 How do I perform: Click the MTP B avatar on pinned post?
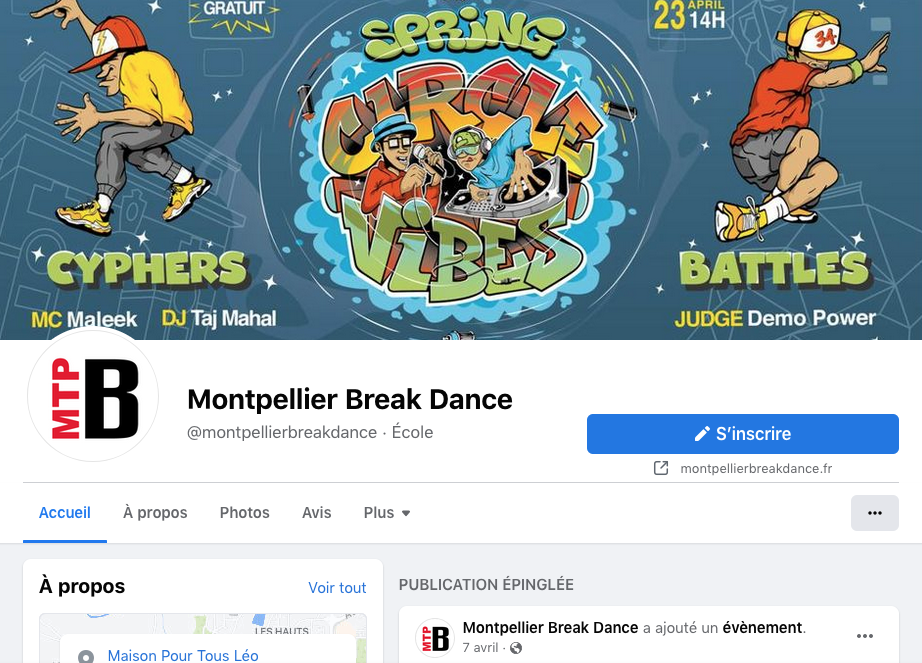pyautogui.click(x=435, y=638)
